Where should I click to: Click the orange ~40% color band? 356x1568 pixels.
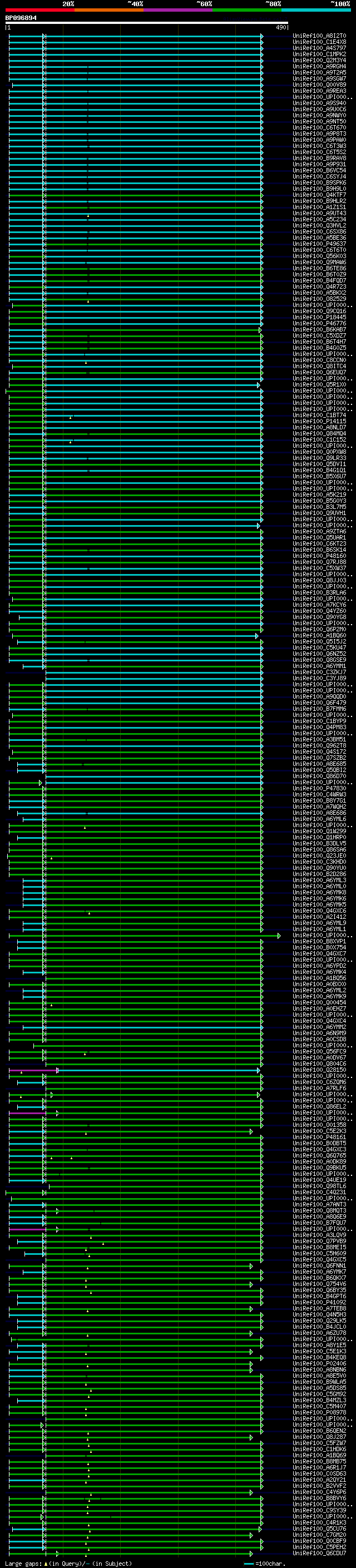(109, 10)
